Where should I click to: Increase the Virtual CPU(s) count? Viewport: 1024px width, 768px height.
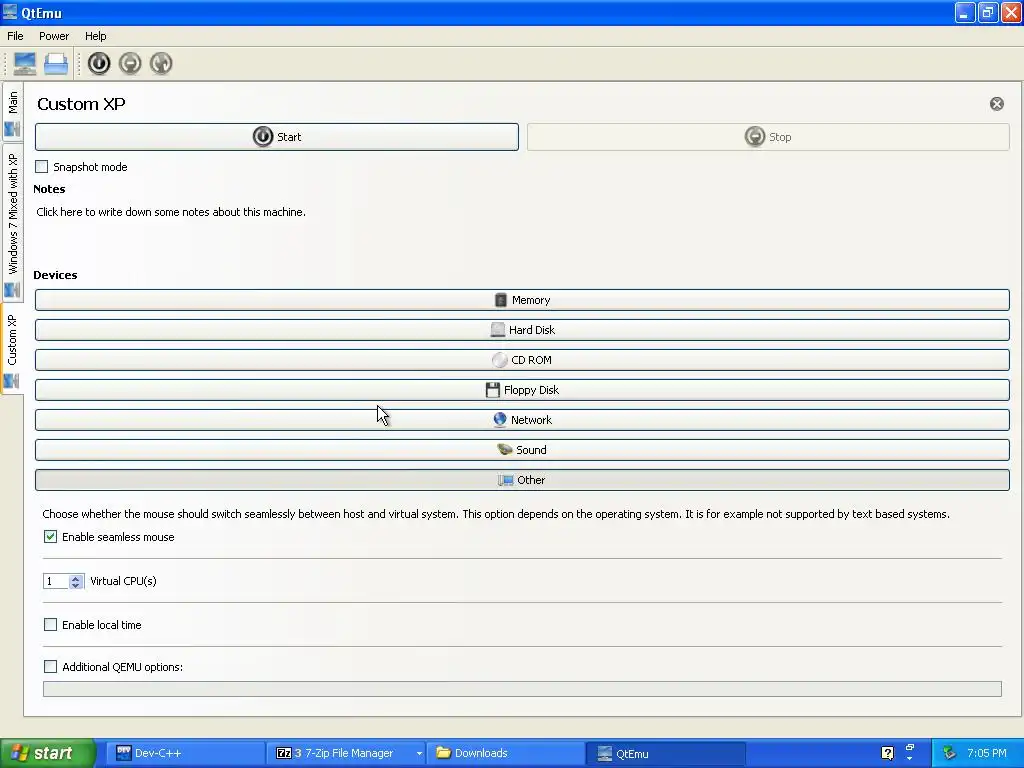pos(76,577)
